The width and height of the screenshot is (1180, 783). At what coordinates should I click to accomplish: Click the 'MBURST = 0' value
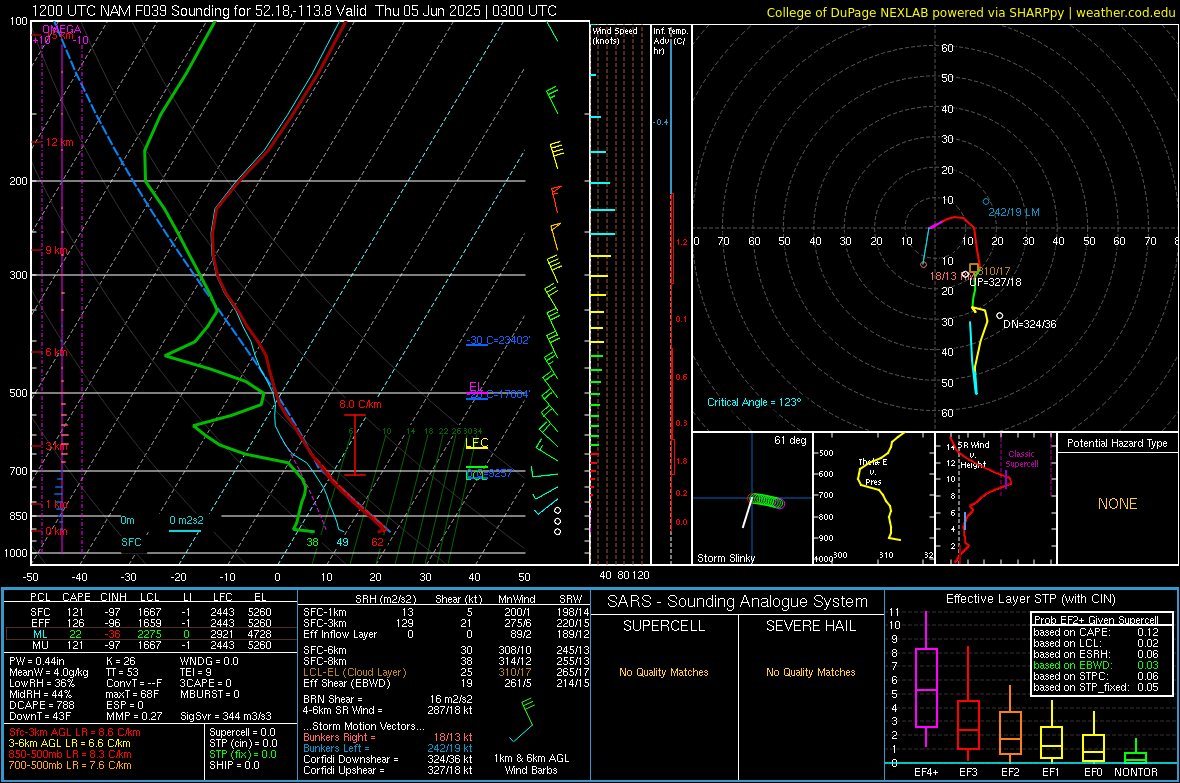[210, 694]
